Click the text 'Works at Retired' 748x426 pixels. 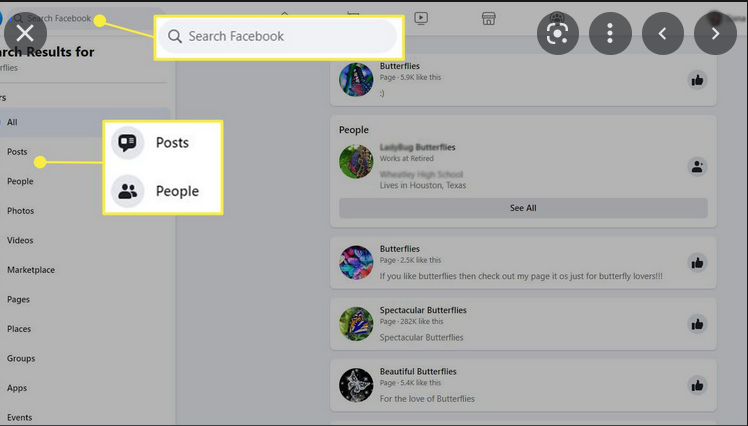pyautogui.click(x=406, y=158)
